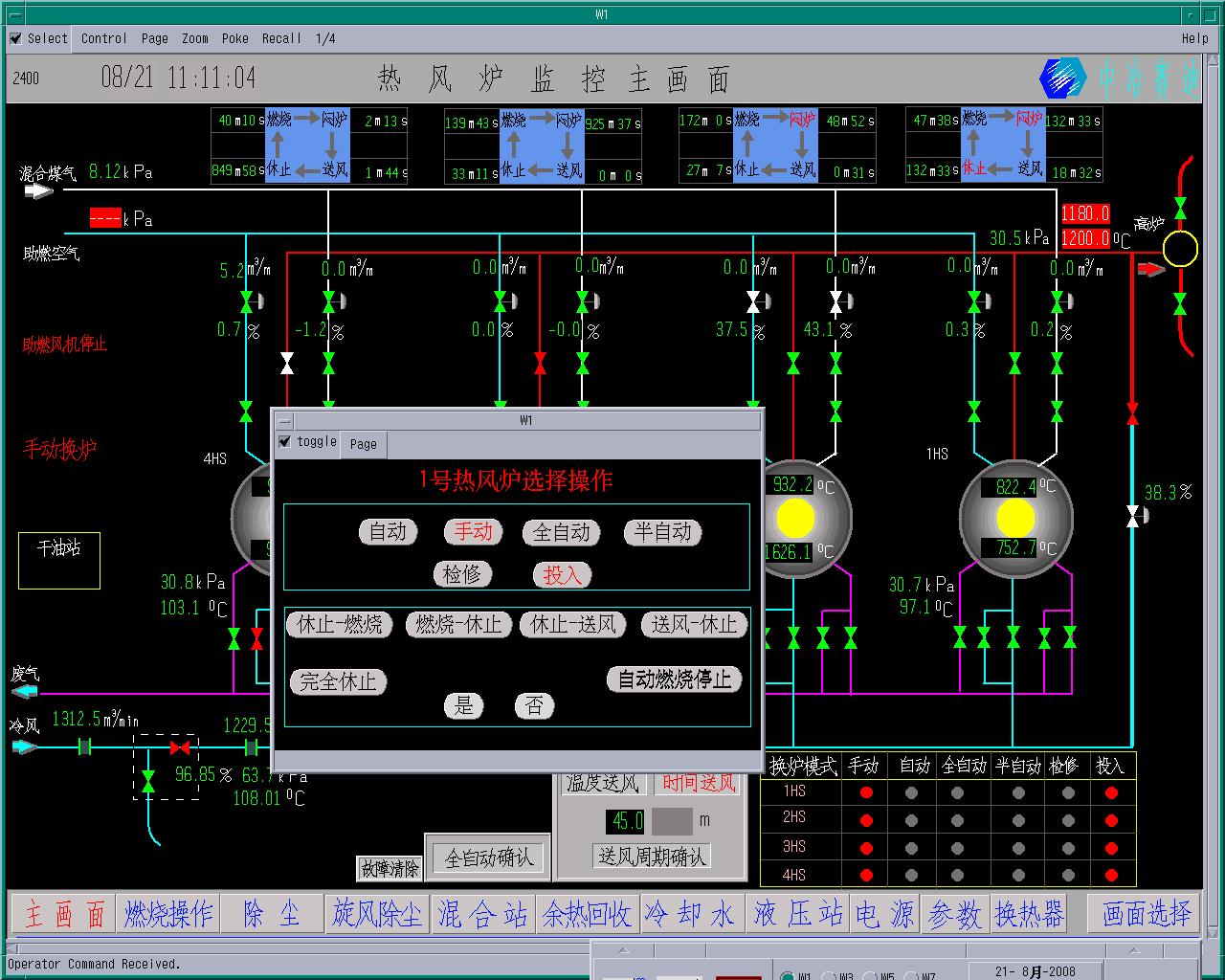Click the company logo at top right
The width and height of the screenshot is (1225, 980).
pos(1062,78)
